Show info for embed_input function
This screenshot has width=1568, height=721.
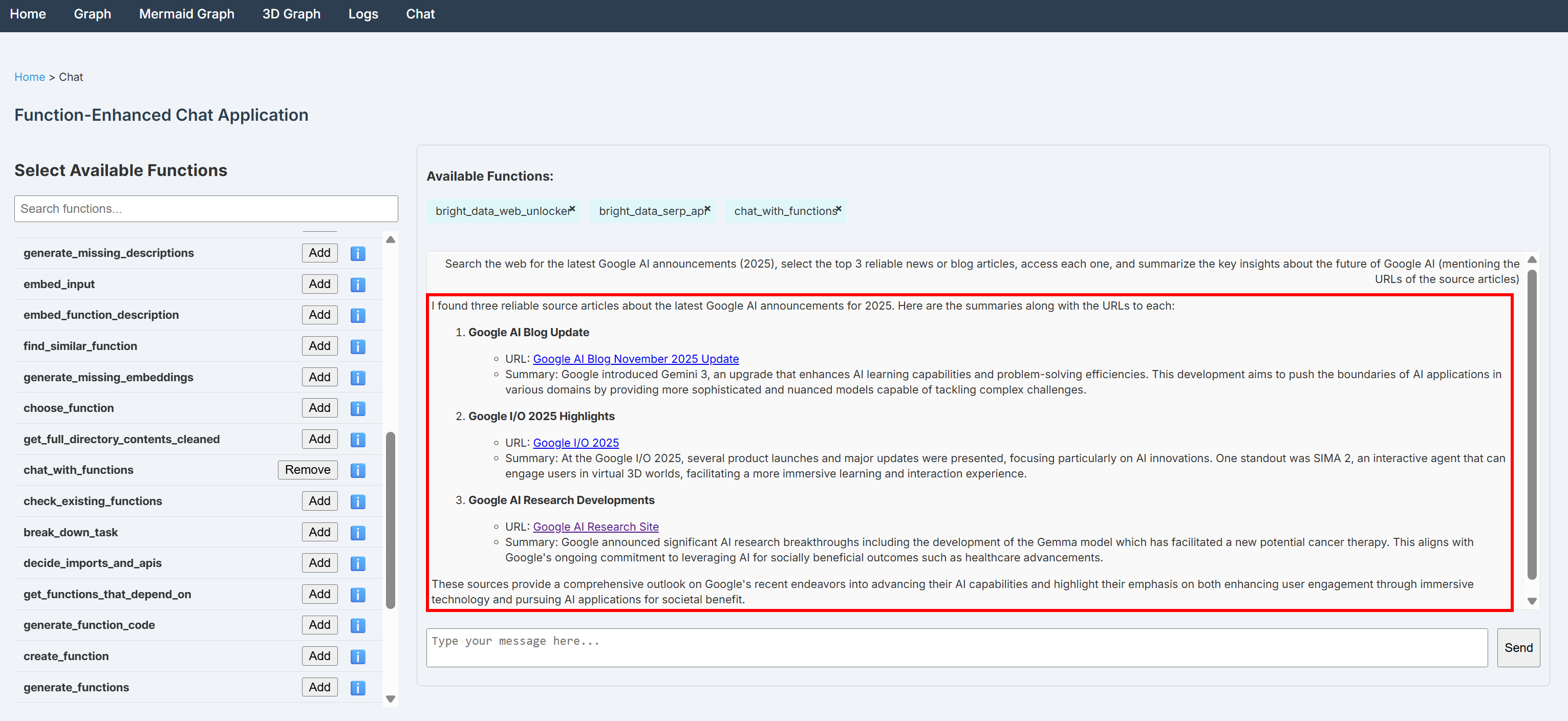tap(358, 284)
